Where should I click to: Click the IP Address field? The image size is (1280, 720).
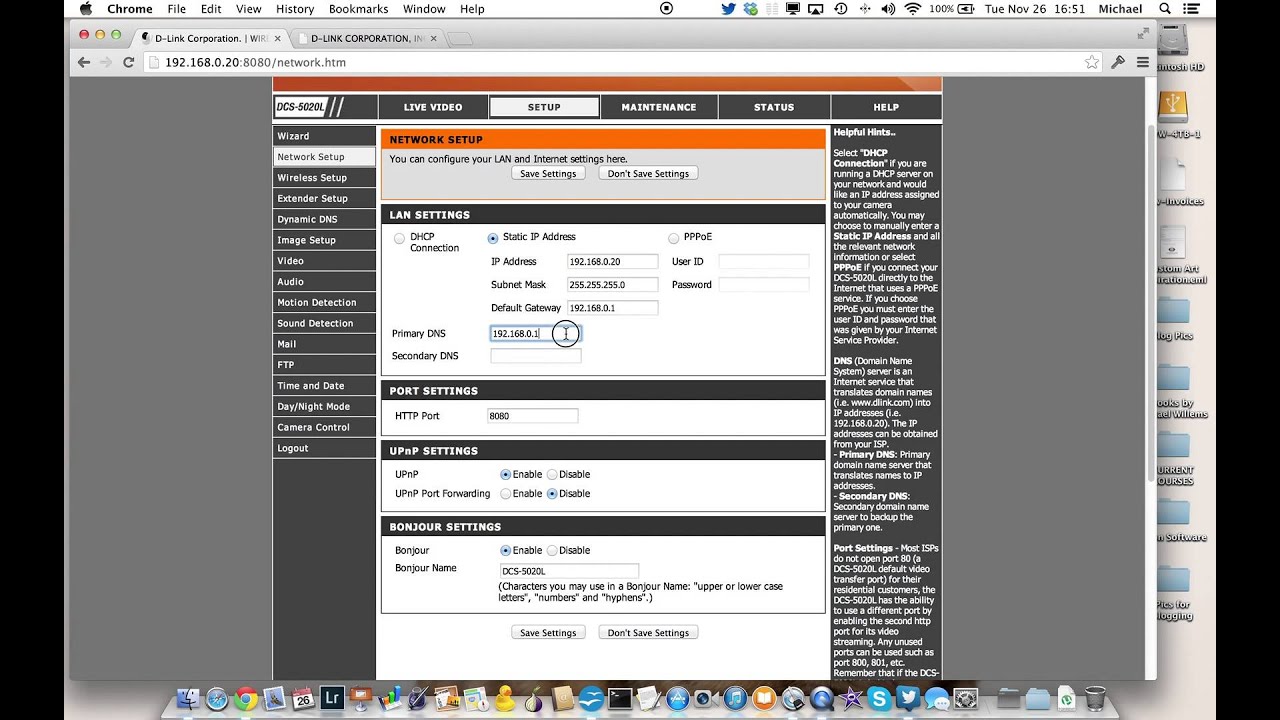coord(612,262)
